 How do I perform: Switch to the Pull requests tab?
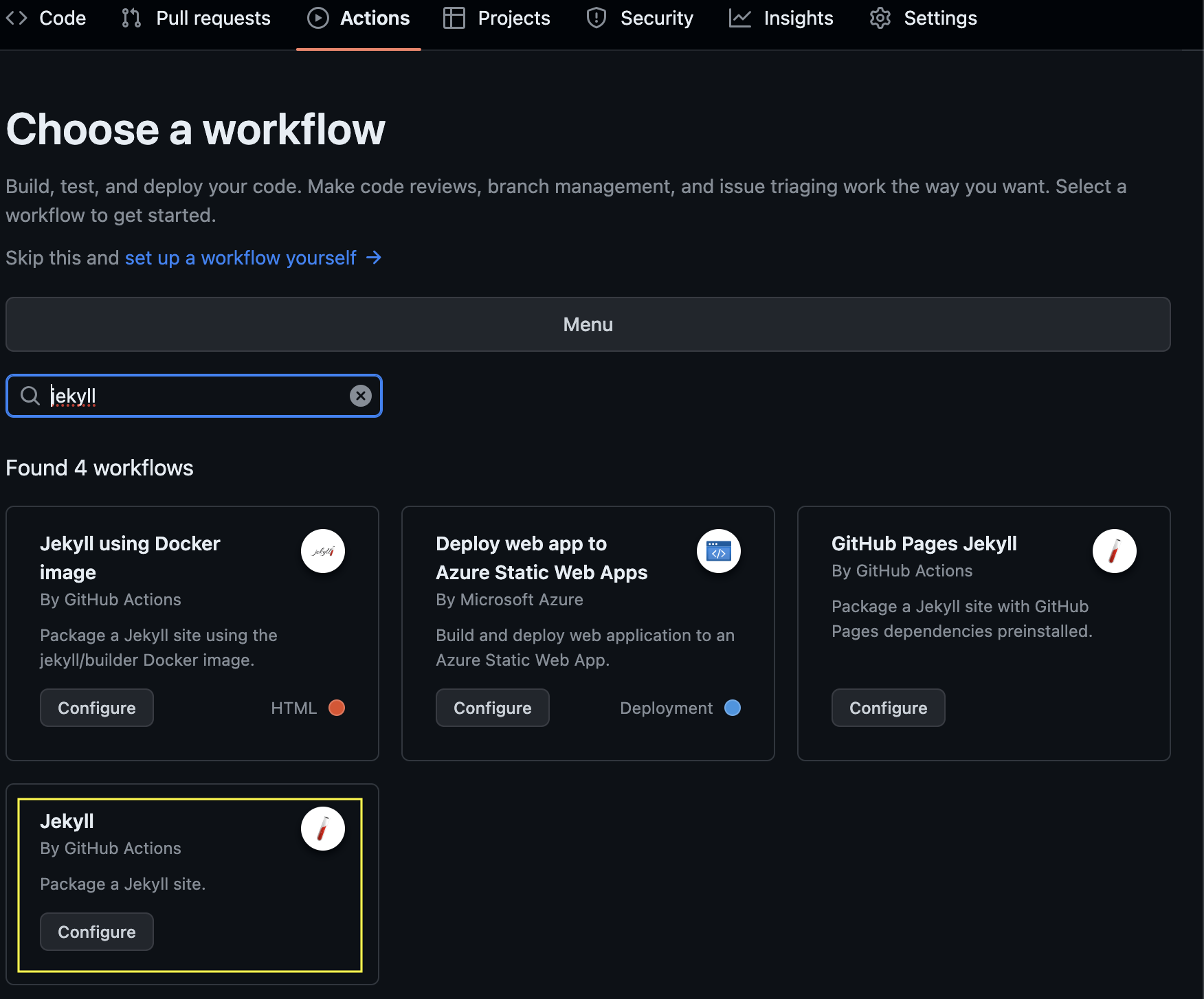[x=197, y=19]
